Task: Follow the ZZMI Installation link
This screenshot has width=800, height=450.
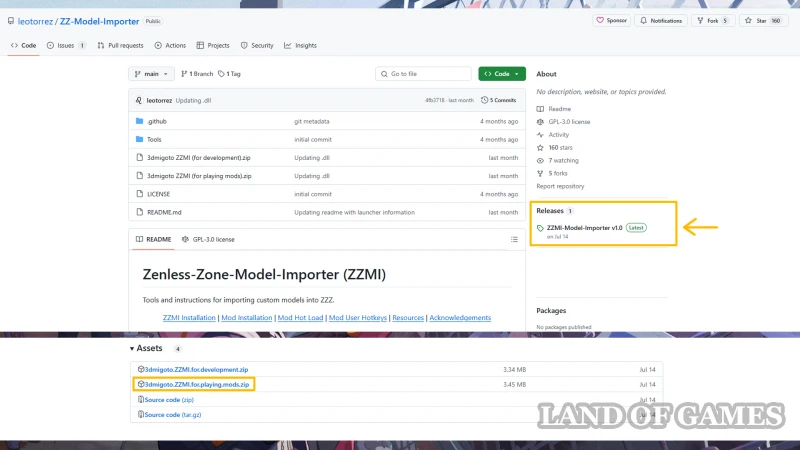Action: (189, 317)
